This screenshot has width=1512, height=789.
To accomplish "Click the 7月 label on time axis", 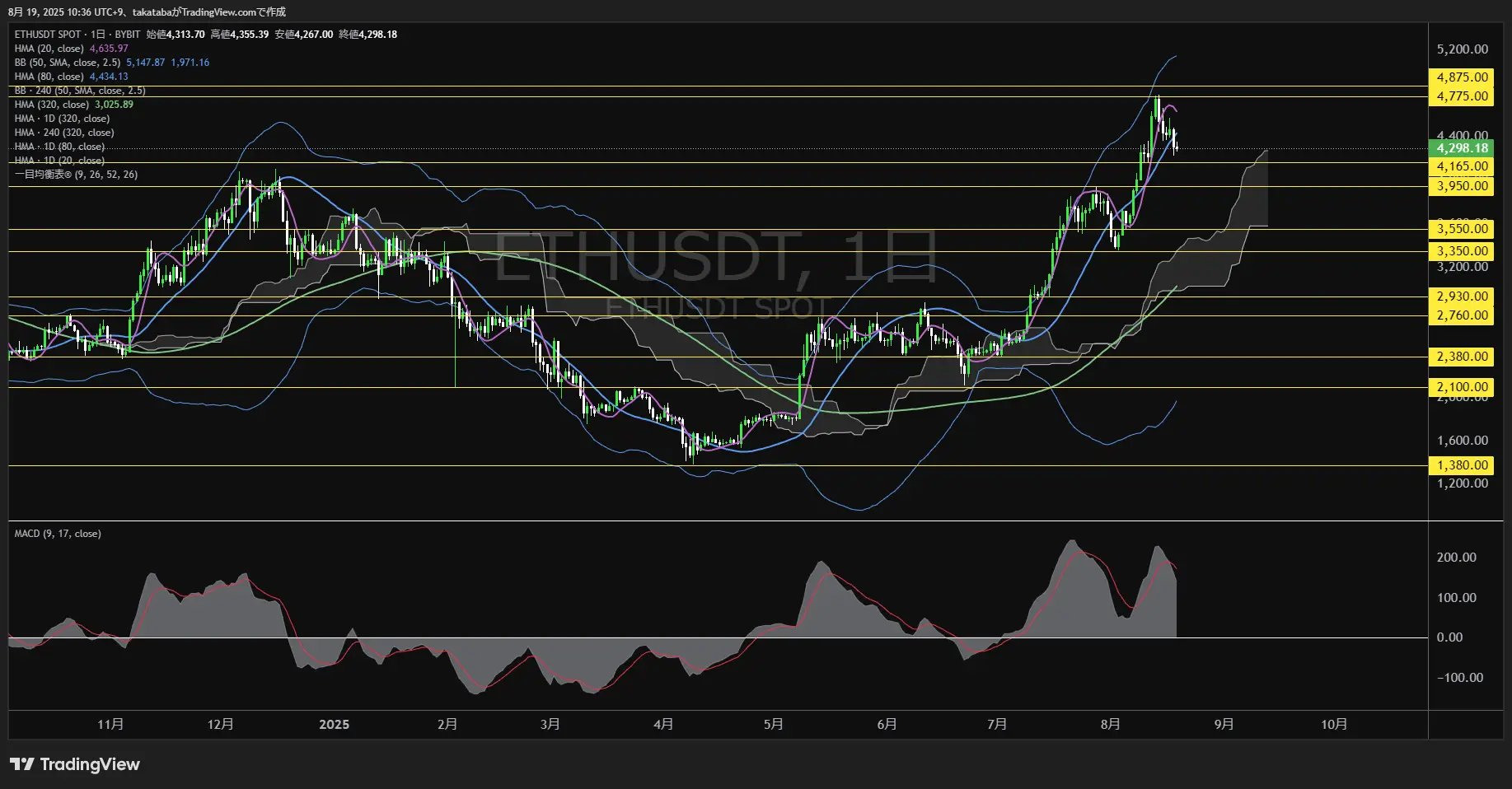I will (997, 725).
